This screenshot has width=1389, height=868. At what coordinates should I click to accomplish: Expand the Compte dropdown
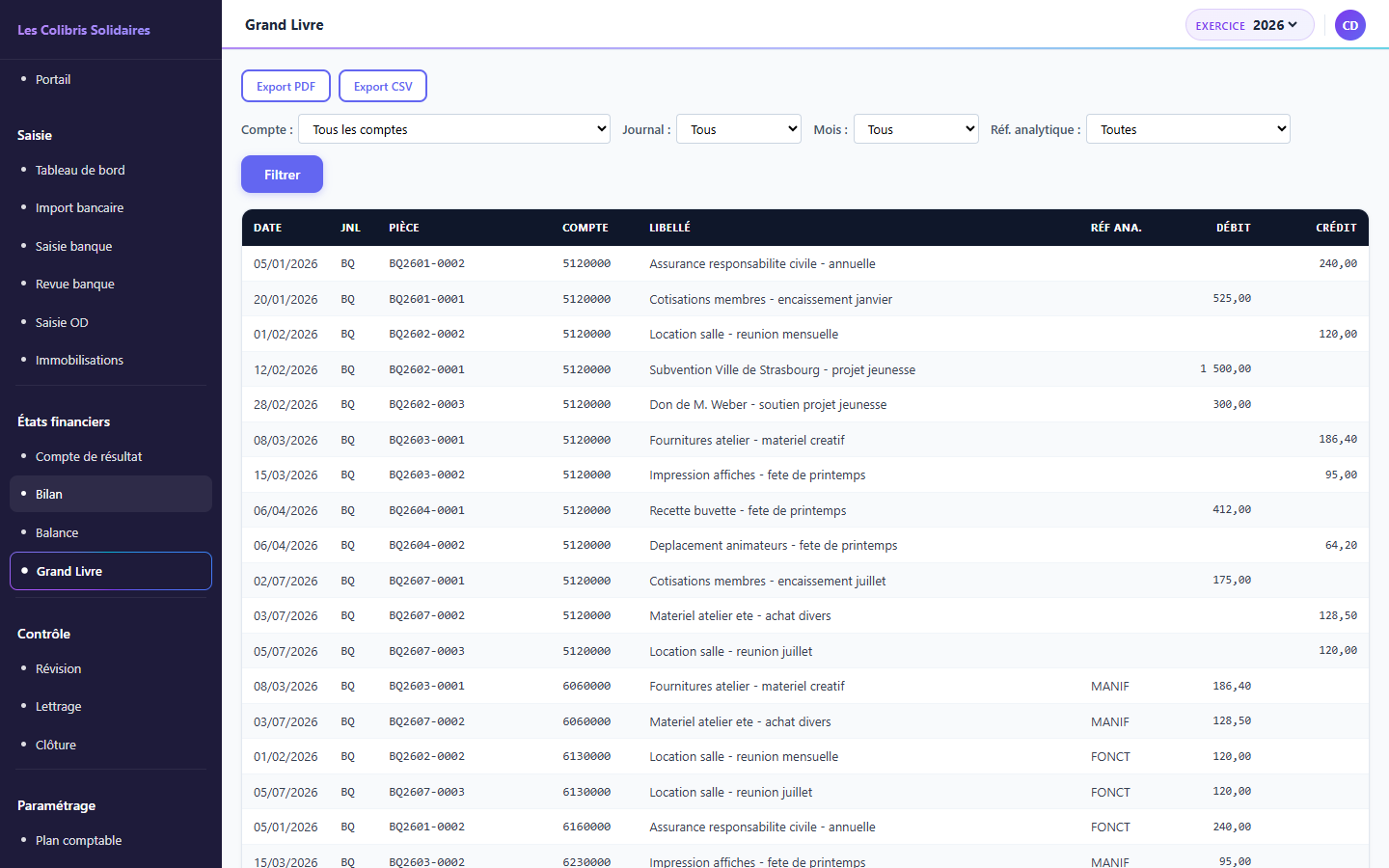coord(454,129)
